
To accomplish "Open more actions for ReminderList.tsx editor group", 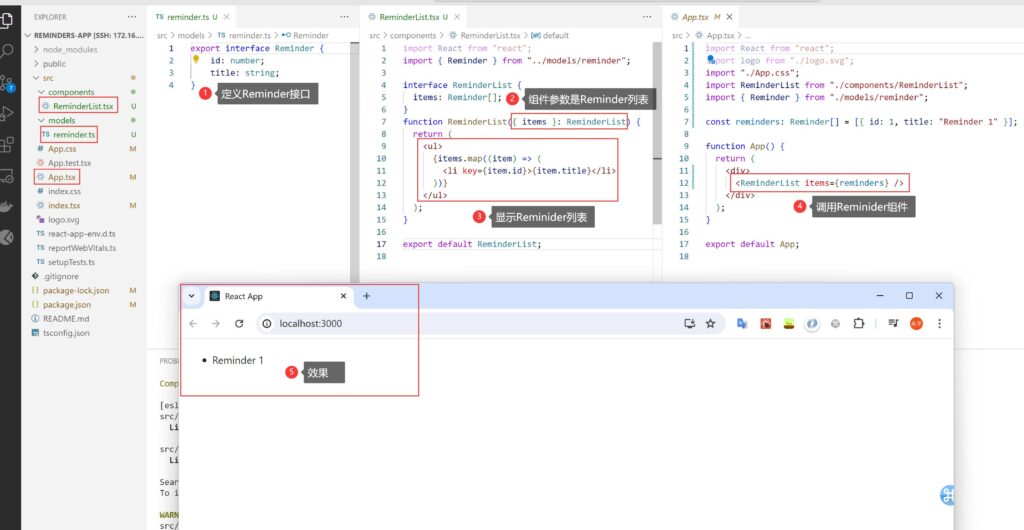I will (647, 16).
